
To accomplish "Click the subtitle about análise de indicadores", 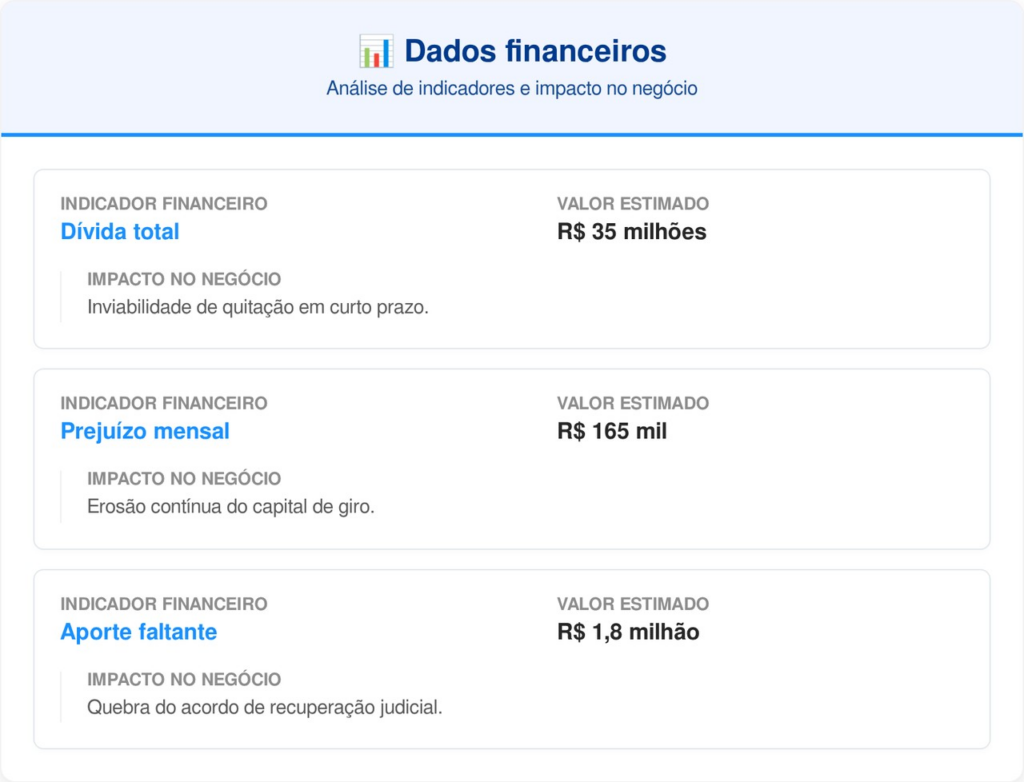I will click(511, 89).
